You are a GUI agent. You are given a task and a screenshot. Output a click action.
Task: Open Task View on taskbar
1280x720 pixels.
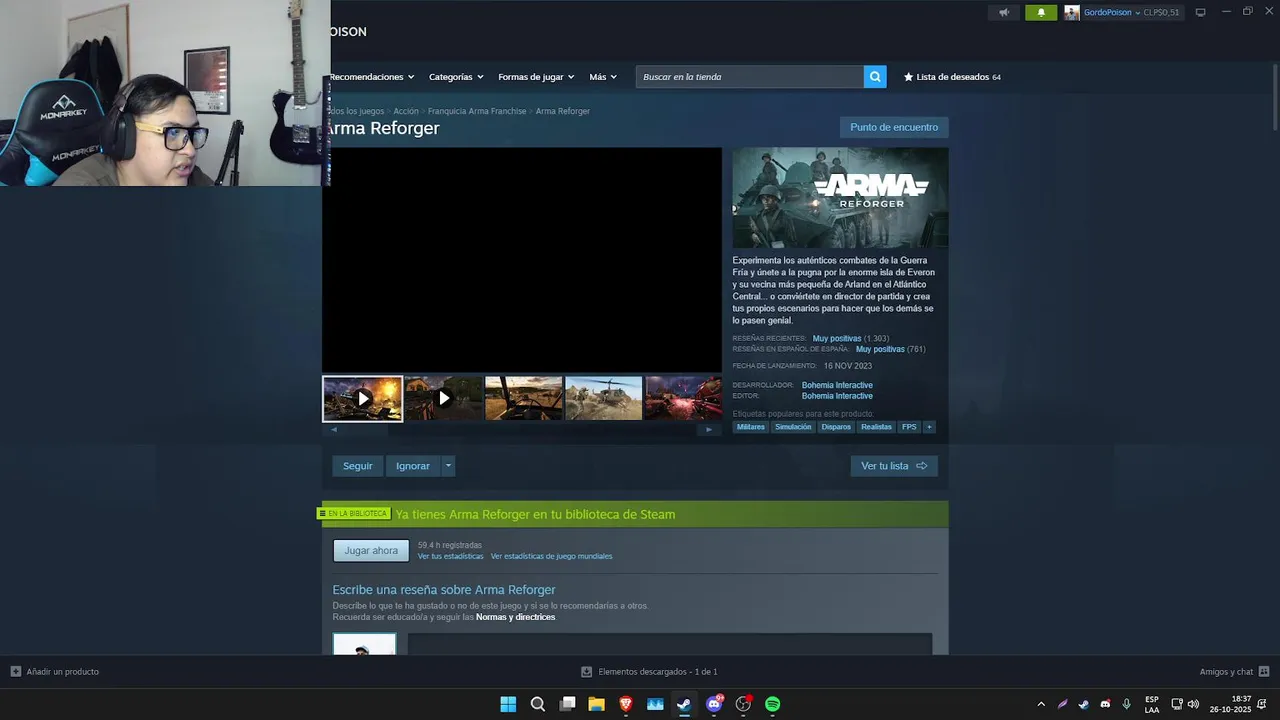click(x=567, y=704)
